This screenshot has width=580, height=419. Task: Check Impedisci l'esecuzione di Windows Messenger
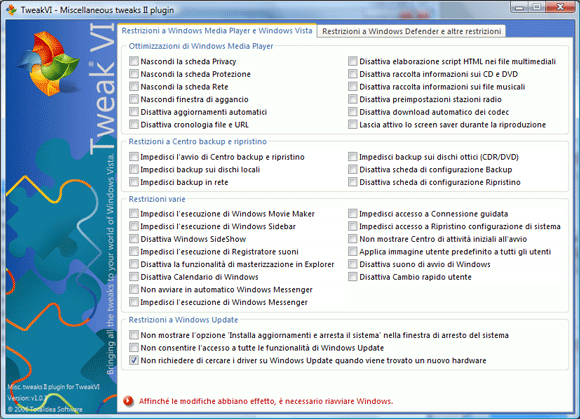(134, 302)
